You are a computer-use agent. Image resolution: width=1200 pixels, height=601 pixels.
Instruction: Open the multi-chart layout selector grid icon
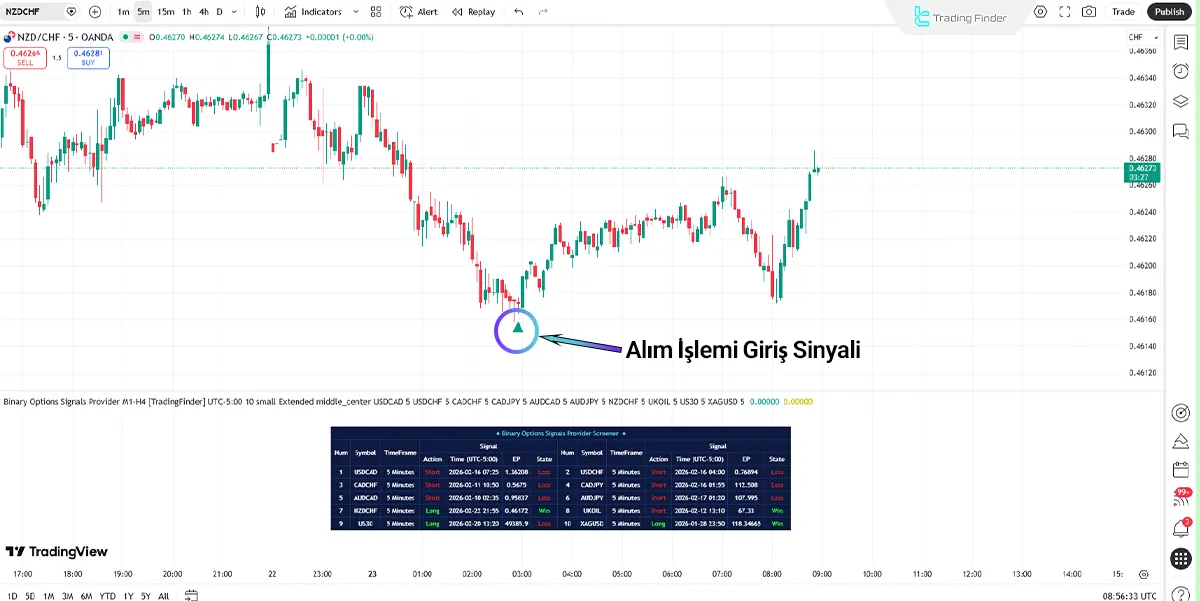(x=376, y=11)
